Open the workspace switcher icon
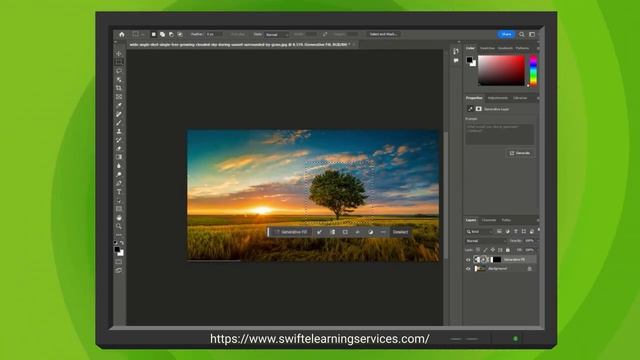640x360 pixels. point(532,34)
